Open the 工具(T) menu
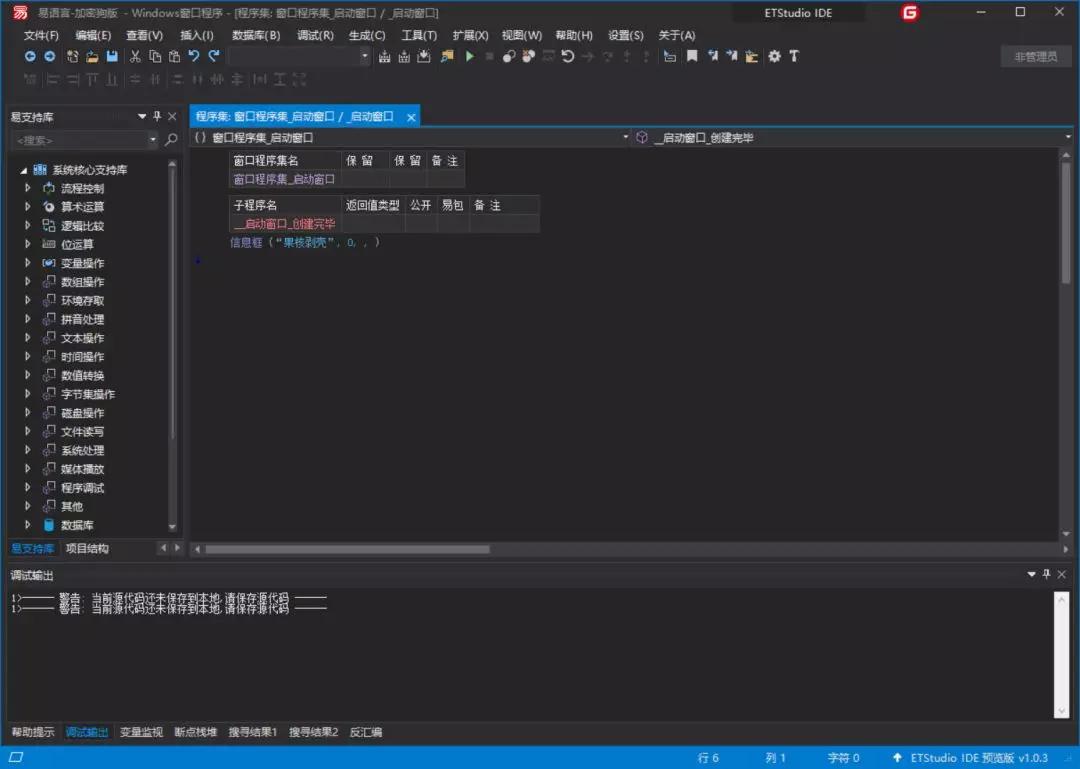This screenshot has height=769, width=1080. pos(418,35)
